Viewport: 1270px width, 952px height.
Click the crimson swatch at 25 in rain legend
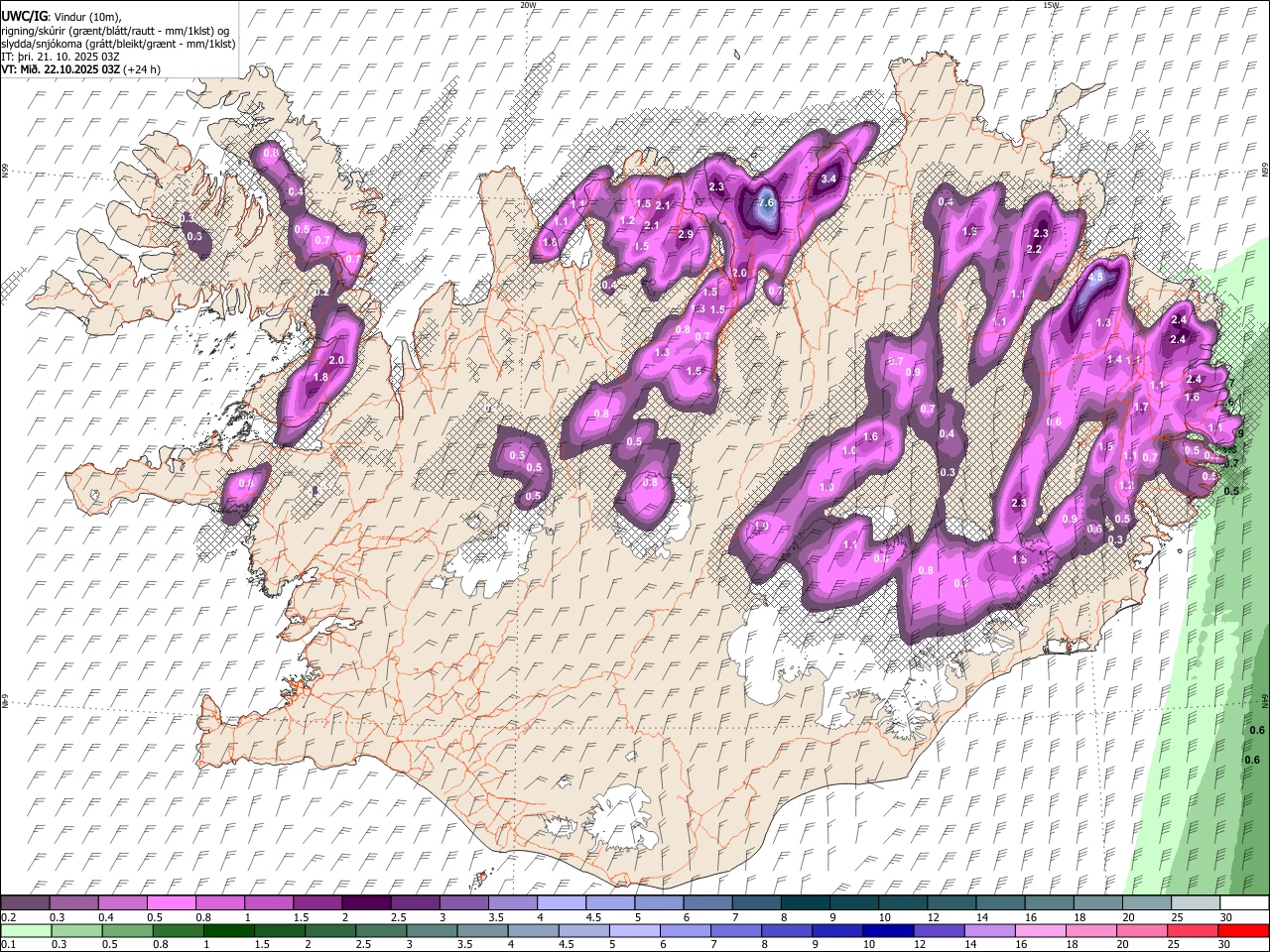pyautogui.click(x=1191, y=930)
